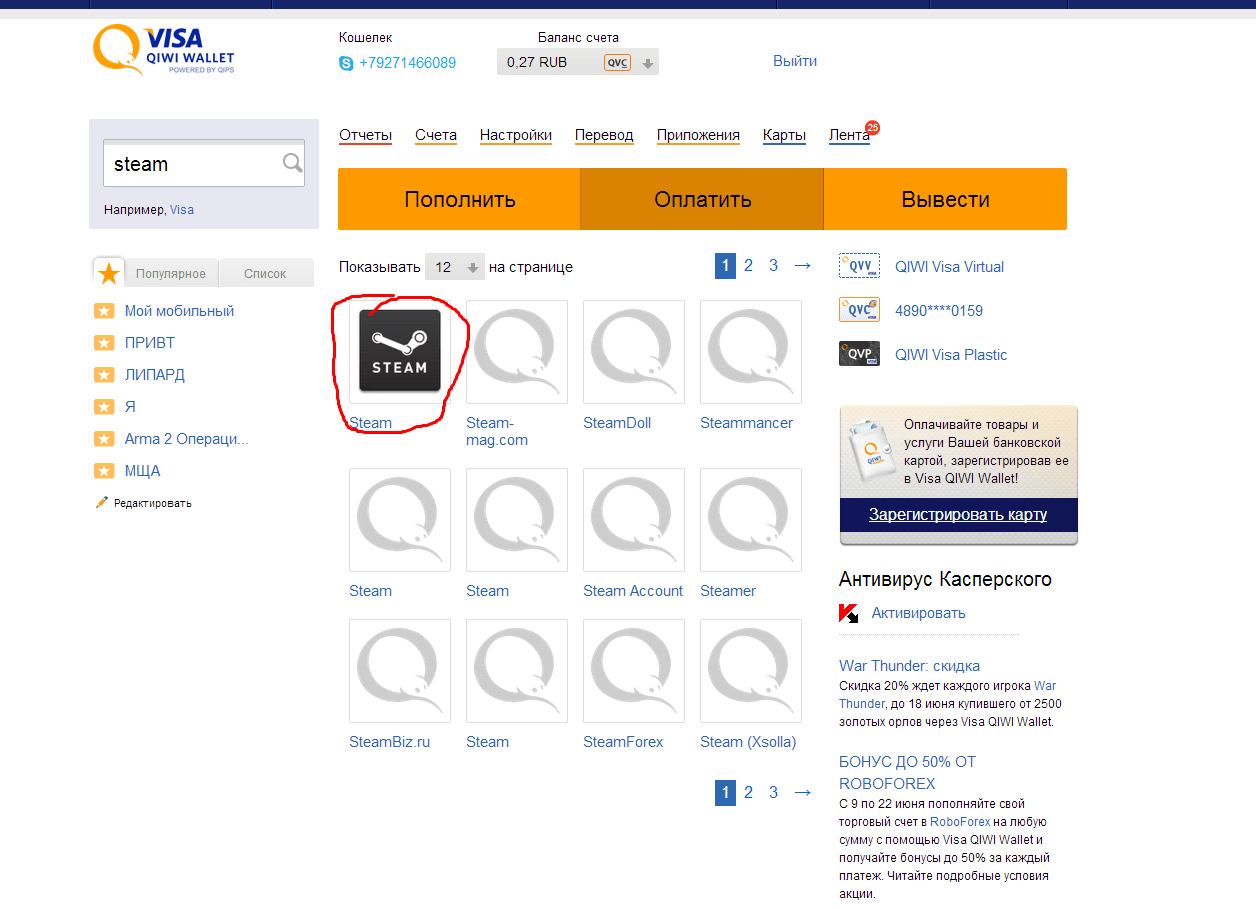The height and width of the screenshot is (910, 1256).
Task: Click the Visa QIWI Wallet logo
Action: pos(163,50)
